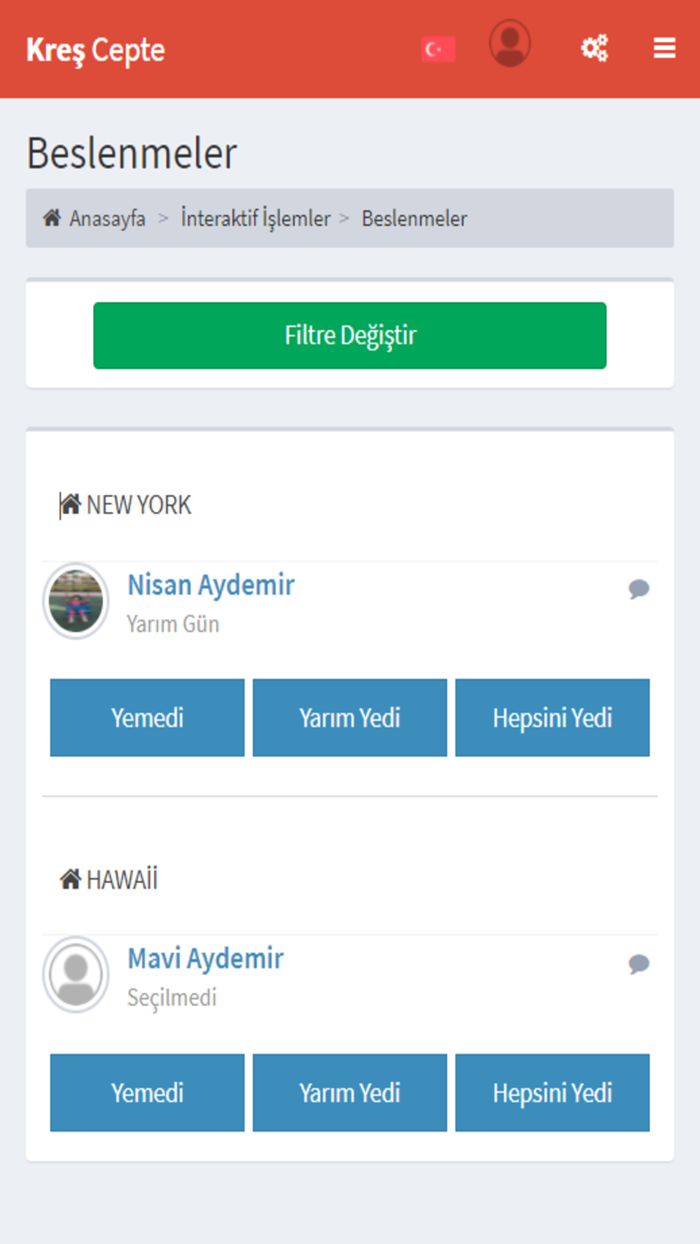Click the house icon beside NEW YORK

(x=70, y=505)
